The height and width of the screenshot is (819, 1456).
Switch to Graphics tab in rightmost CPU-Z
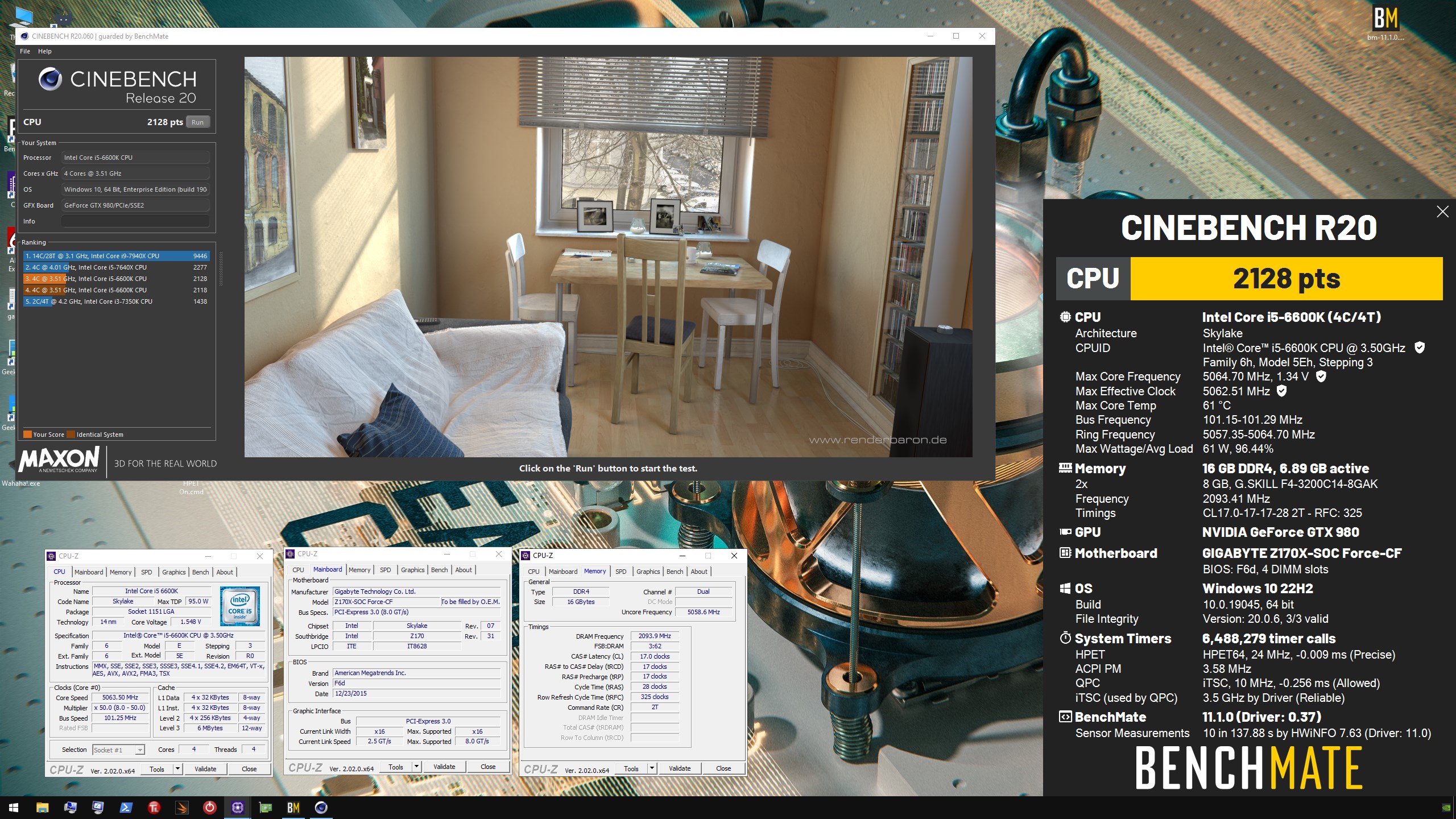click(648, 572)
